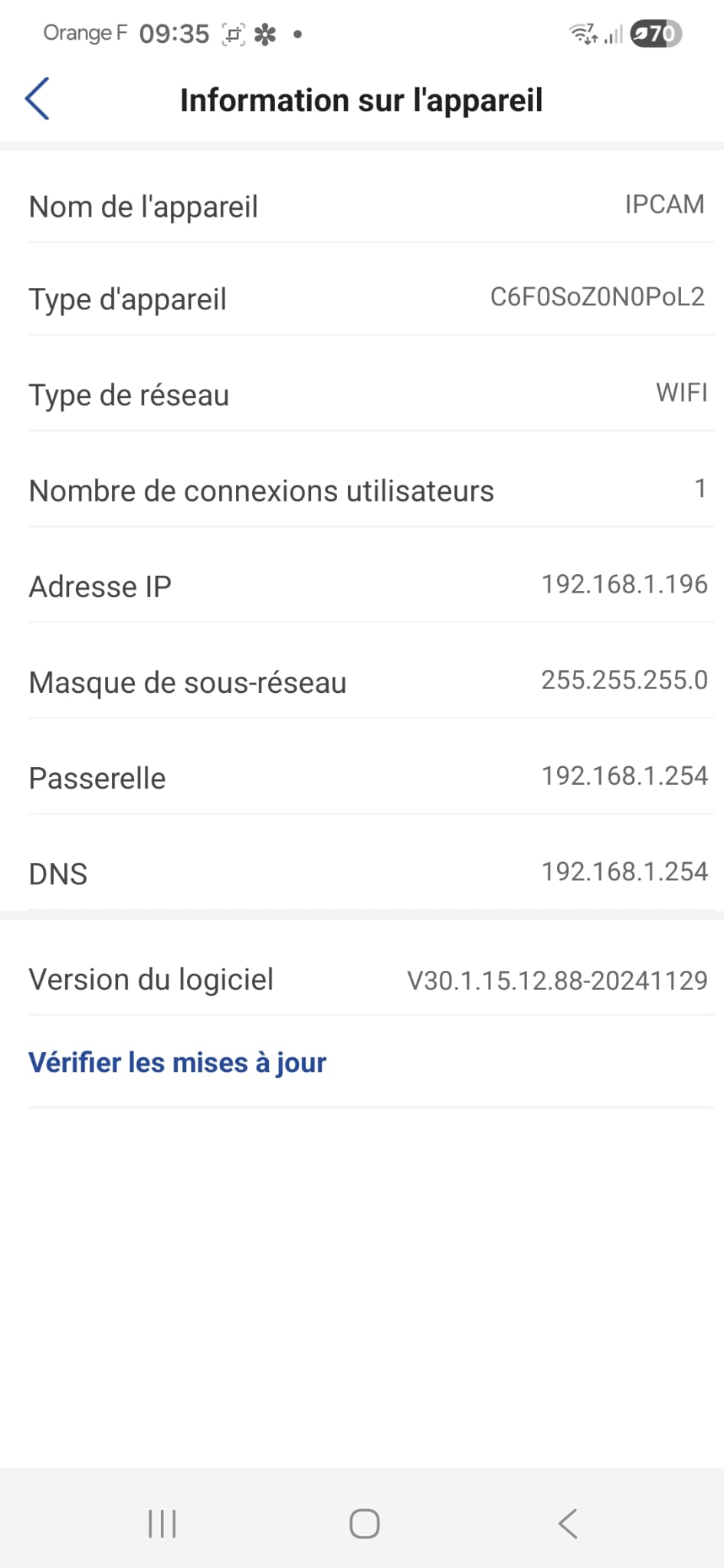Tap the clock showing 09:35
This screenshot has width=724, height=1568.
(174, 32)
